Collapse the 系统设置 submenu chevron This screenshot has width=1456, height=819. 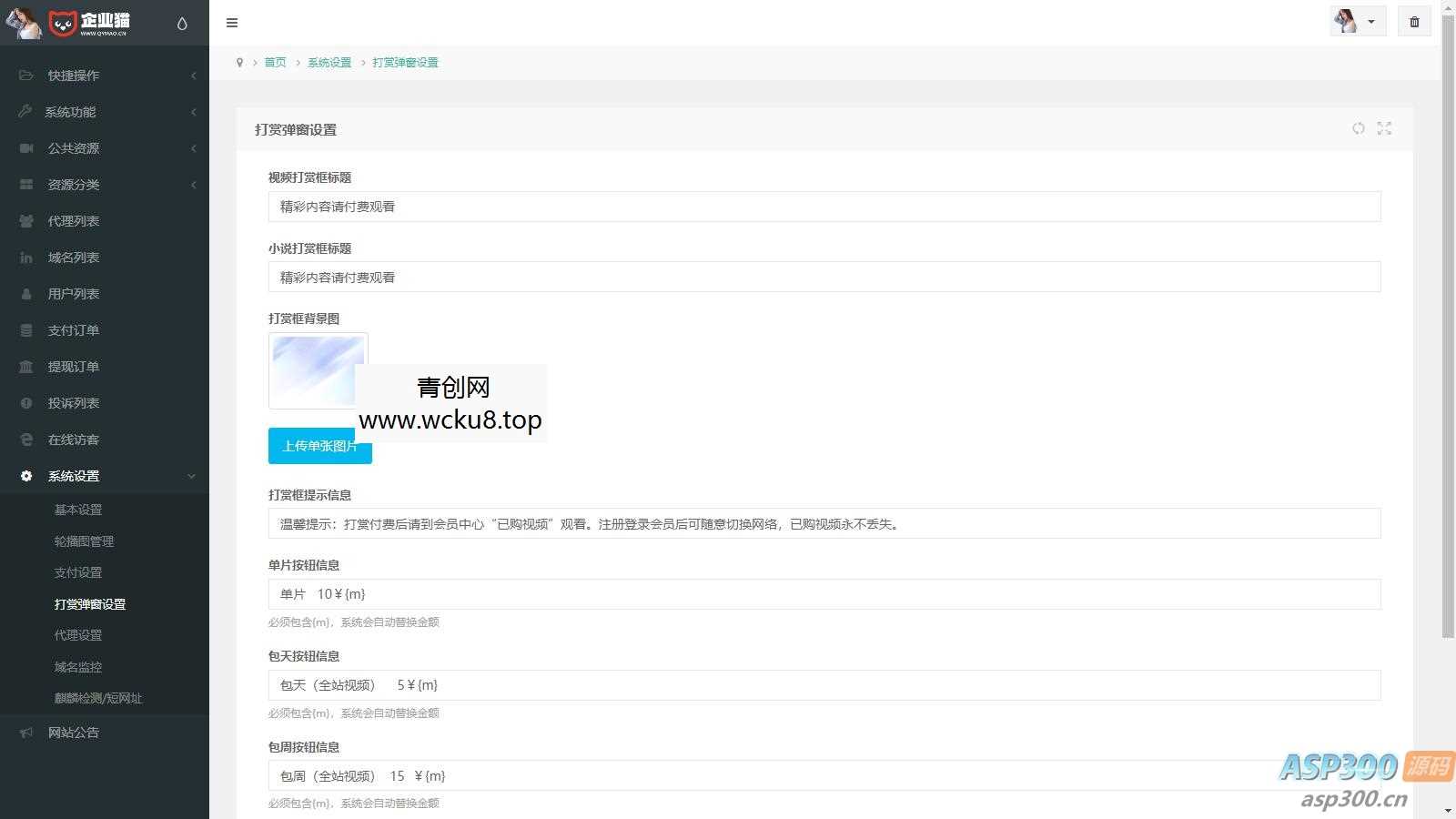pyautogui.click(x=191, y=476)
